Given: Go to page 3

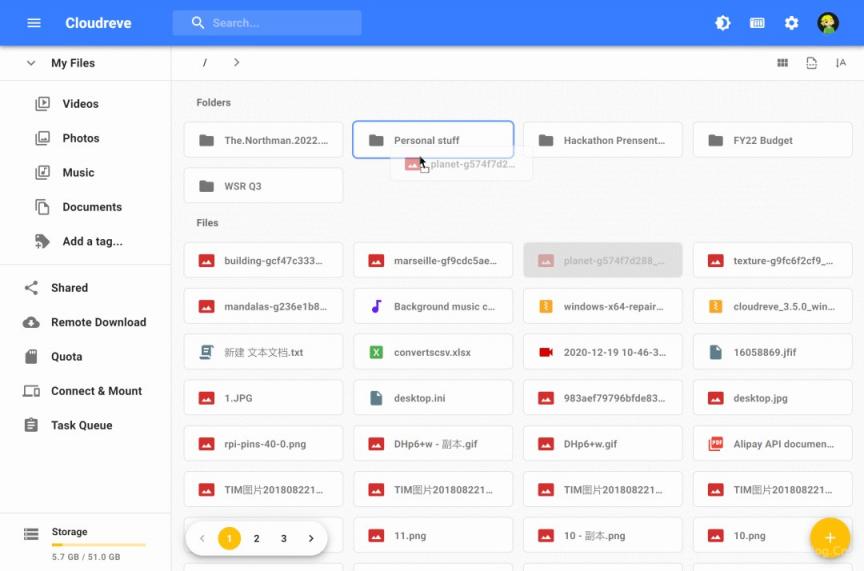Looking at the screenshot, I should click(x=283, y=538).
